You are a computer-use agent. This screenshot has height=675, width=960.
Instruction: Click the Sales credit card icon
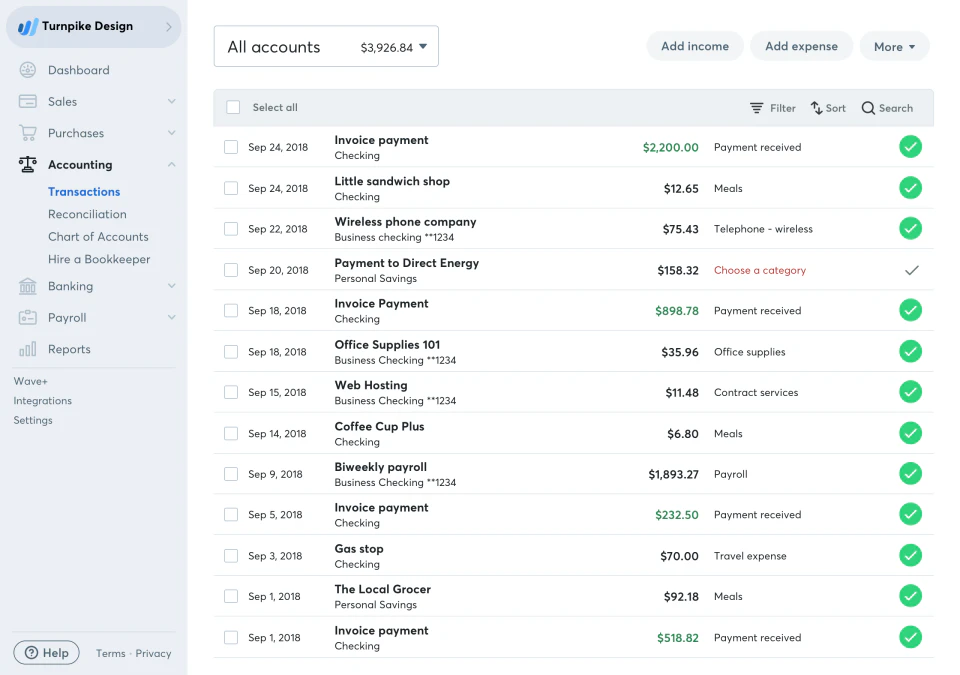[28, 102]
